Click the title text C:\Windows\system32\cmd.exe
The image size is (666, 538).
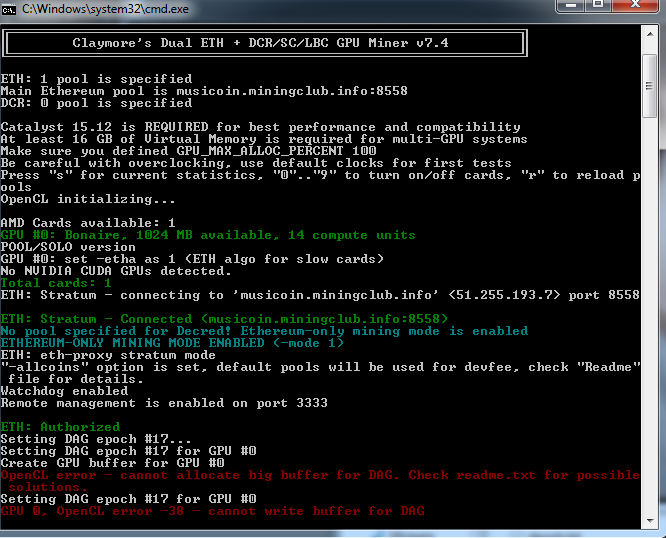(105, 9)
